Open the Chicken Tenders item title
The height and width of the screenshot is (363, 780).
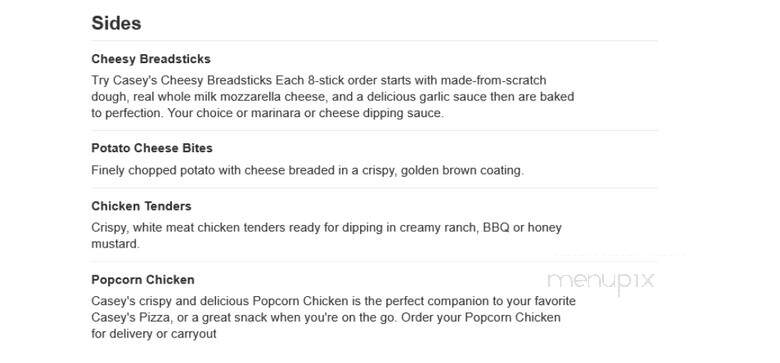[x=141, y=206]
